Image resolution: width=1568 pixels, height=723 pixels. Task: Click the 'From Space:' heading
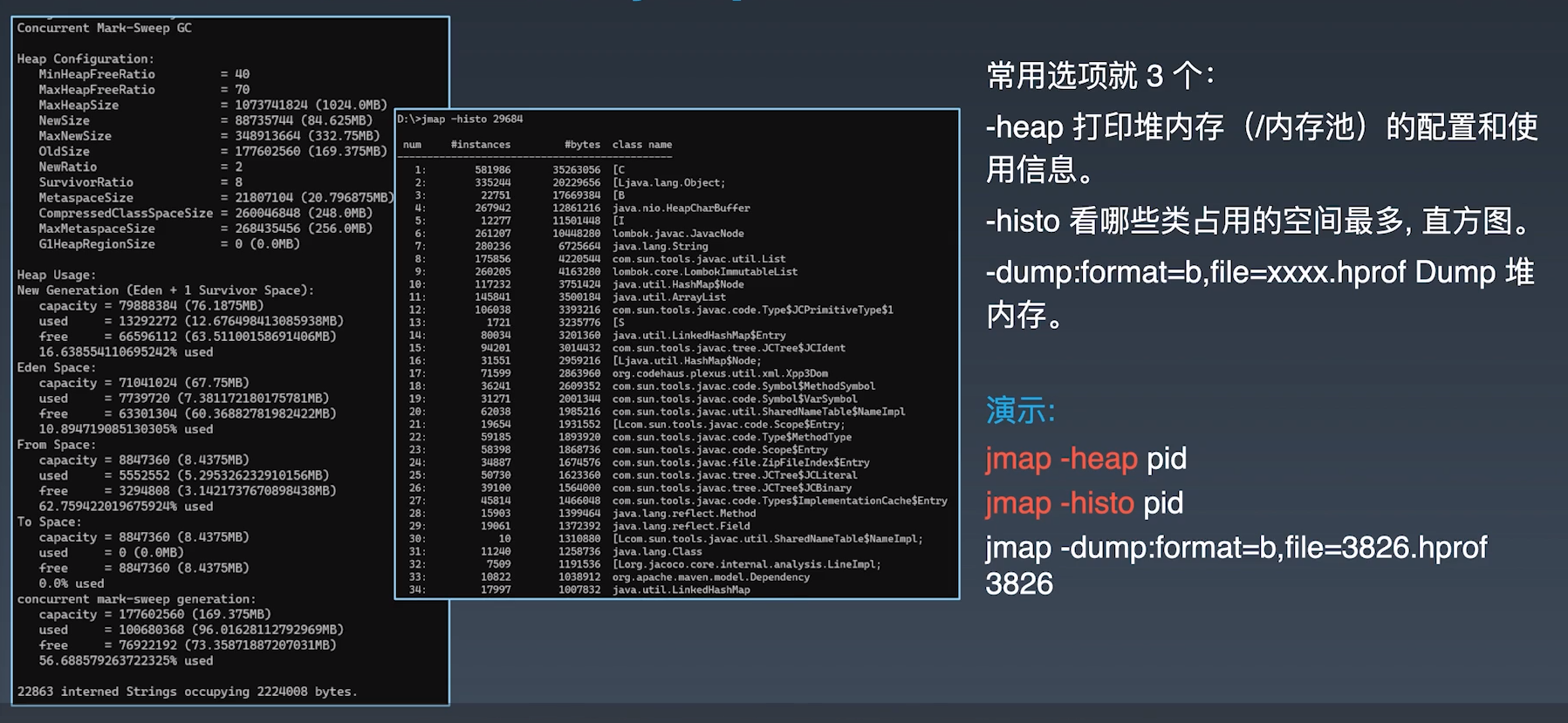coord(57,445)
